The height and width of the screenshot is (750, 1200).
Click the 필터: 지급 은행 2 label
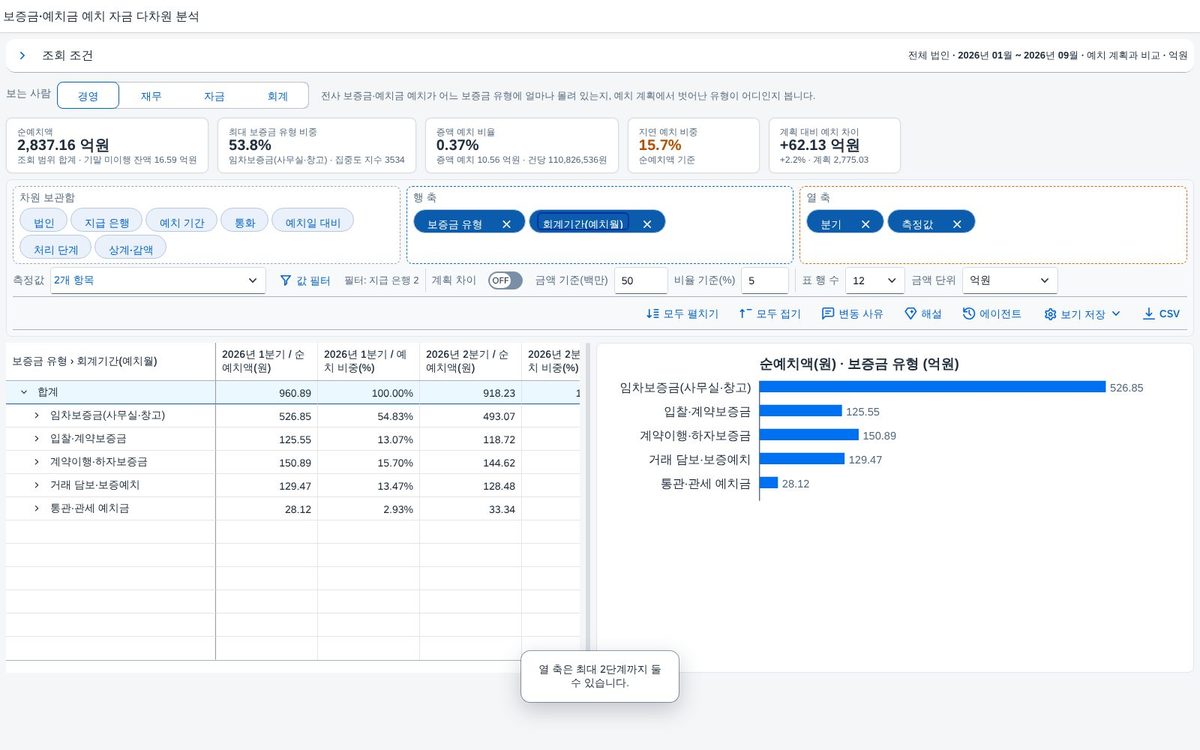tap(381, 281)
